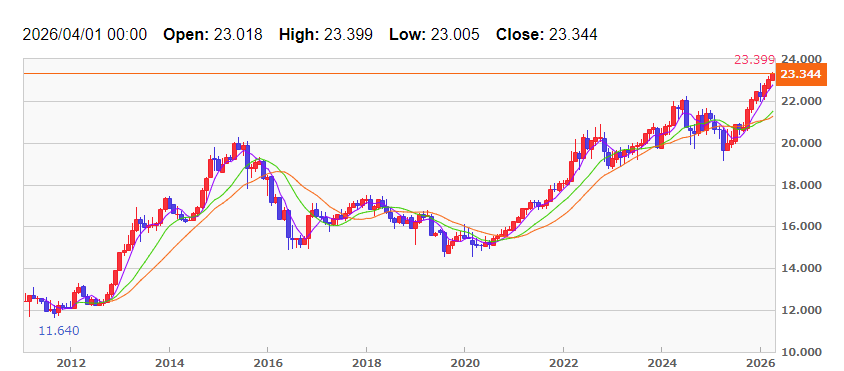
Task: Click the orange 23.344 current price tag
Action: pyautogui.click(x=801, y=74)
